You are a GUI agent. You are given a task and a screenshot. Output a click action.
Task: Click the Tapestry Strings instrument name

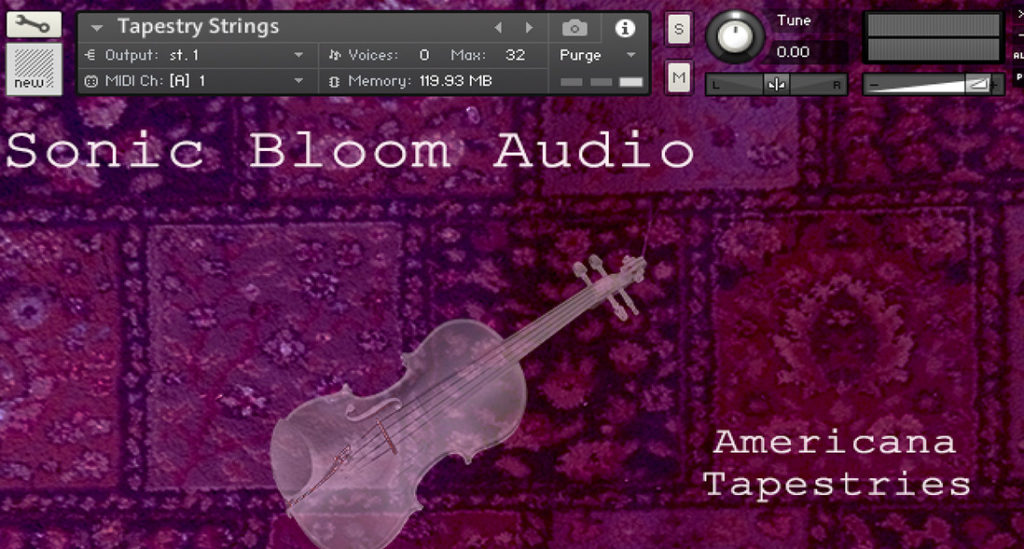[x=198, y=26]
